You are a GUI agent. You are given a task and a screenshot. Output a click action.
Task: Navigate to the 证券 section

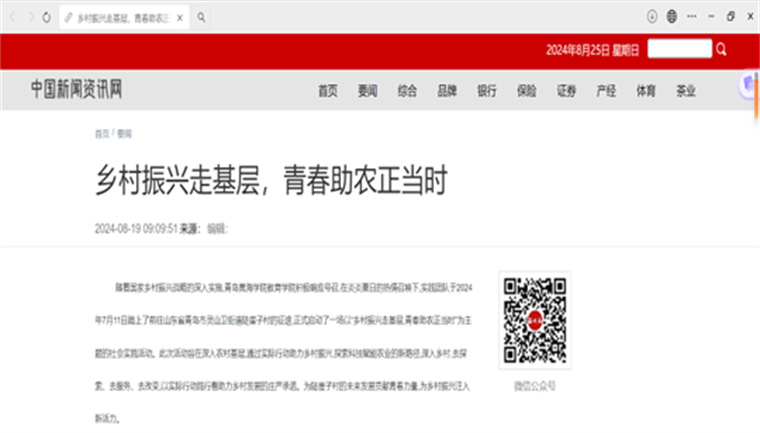(566, 91)
